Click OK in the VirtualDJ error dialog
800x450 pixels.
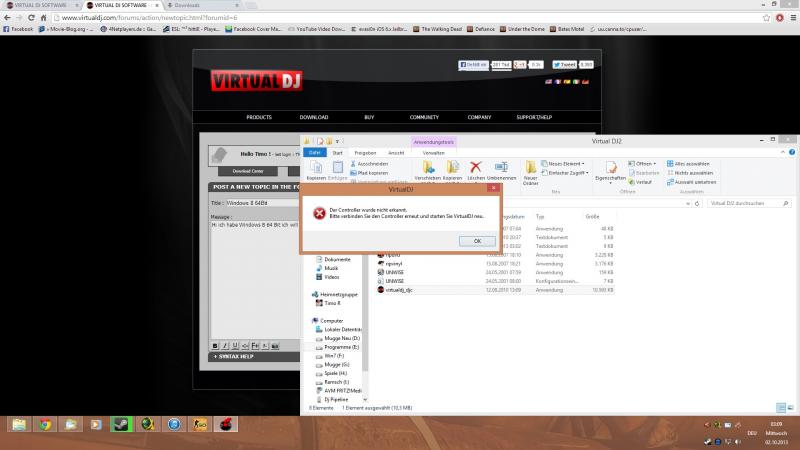(477, 241)
